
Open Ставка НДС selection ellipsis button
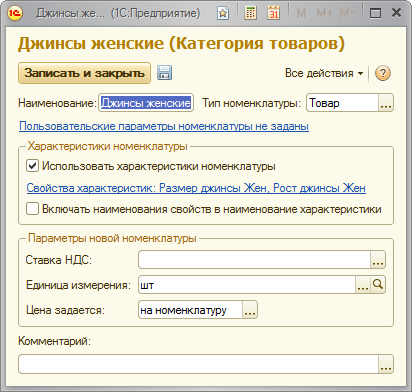click(378, 260)
